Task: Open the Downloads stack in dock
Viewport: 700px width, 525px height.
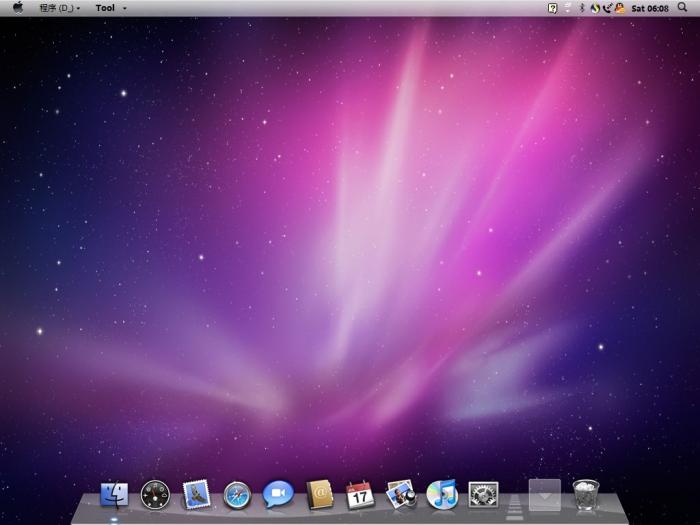Action: [545, 495]
